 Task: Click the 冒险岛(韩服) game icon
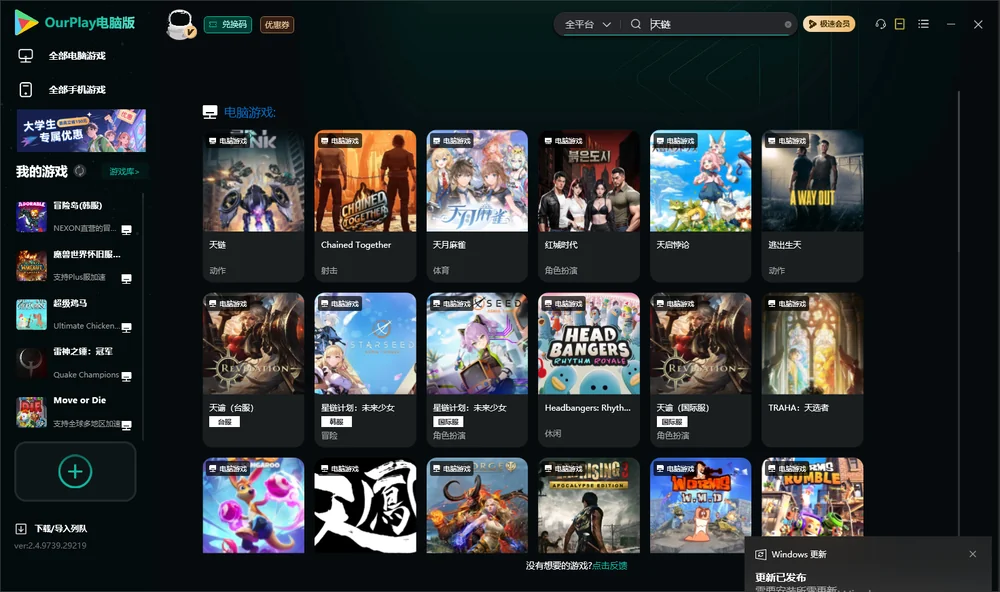coord(31,217)
